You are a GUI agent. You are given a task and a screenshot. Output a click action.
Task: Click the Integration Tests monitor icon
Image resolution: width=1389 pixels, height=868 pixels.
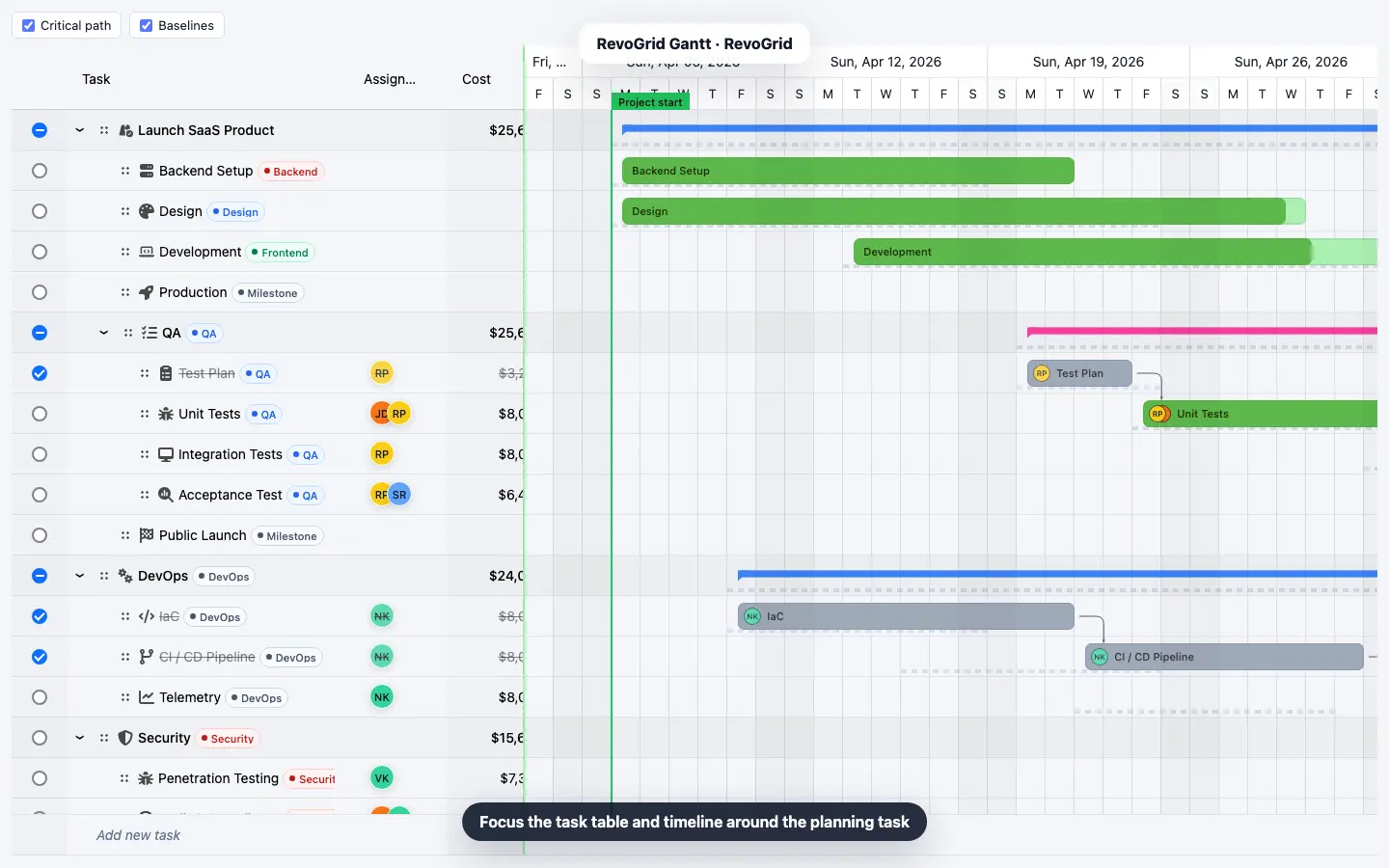click(166, 454)
